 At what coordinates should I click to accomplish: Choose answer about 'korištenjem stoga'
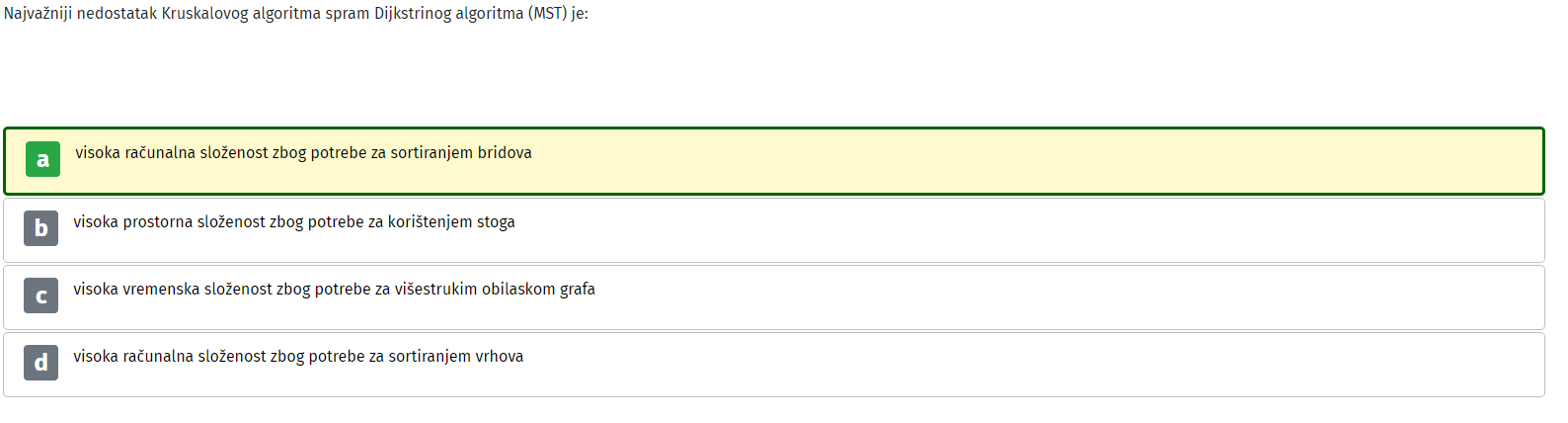451,222
